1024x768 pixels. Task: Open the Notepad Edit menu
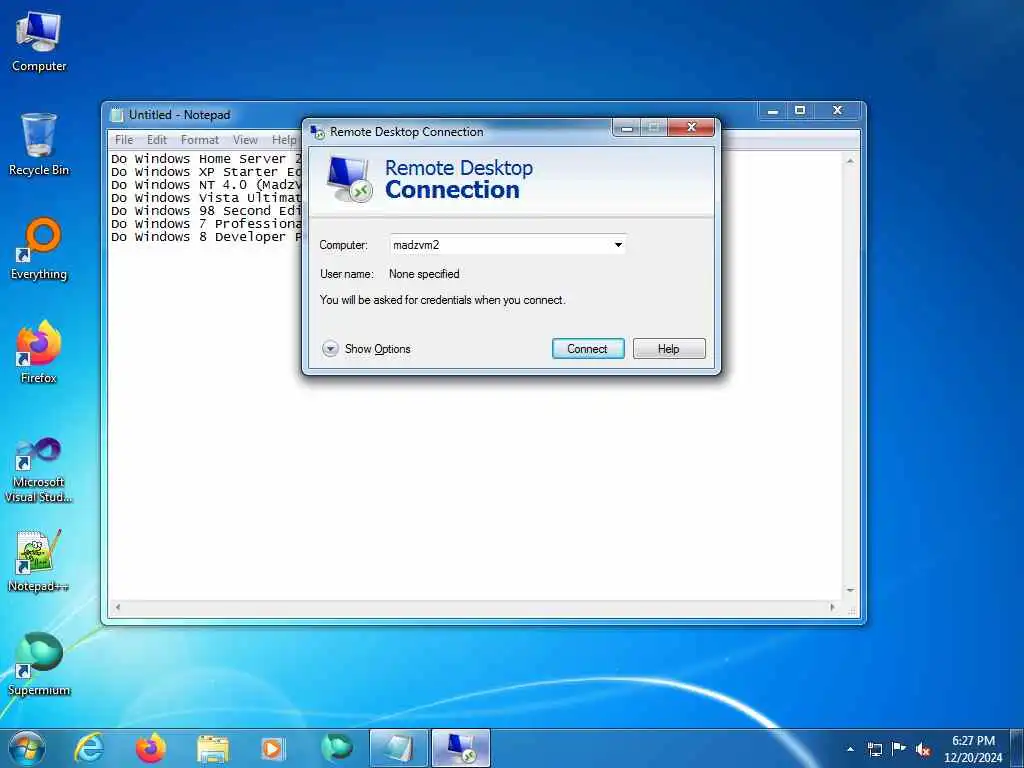(x=157, y=140)
